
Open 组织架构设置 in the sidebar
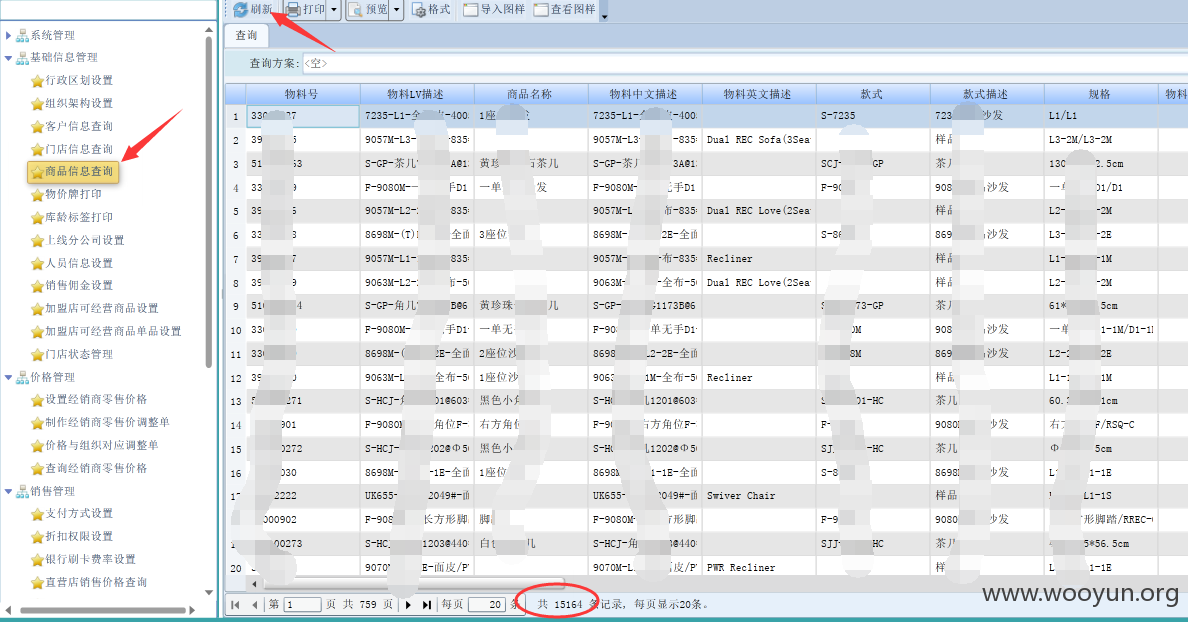tap(79, 103)
